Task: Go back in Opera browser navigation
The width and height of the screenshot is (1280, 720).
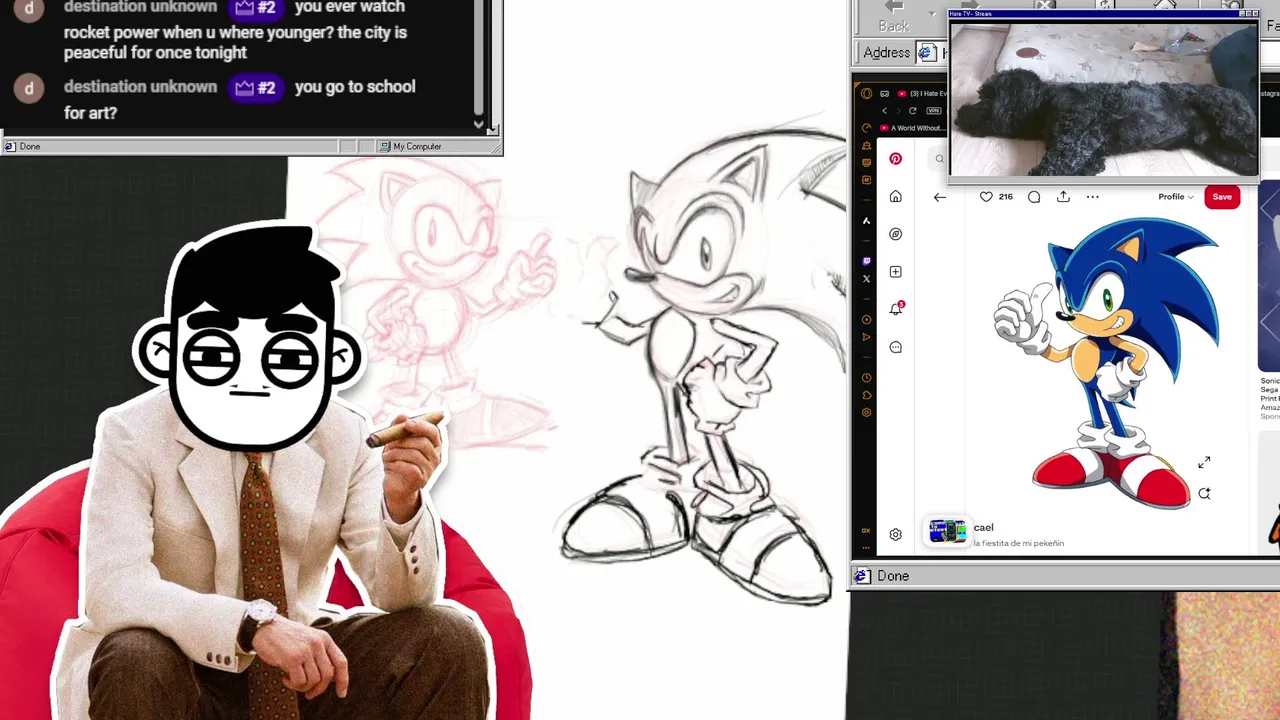Action: pyautogui.click(x=884, y=111)
